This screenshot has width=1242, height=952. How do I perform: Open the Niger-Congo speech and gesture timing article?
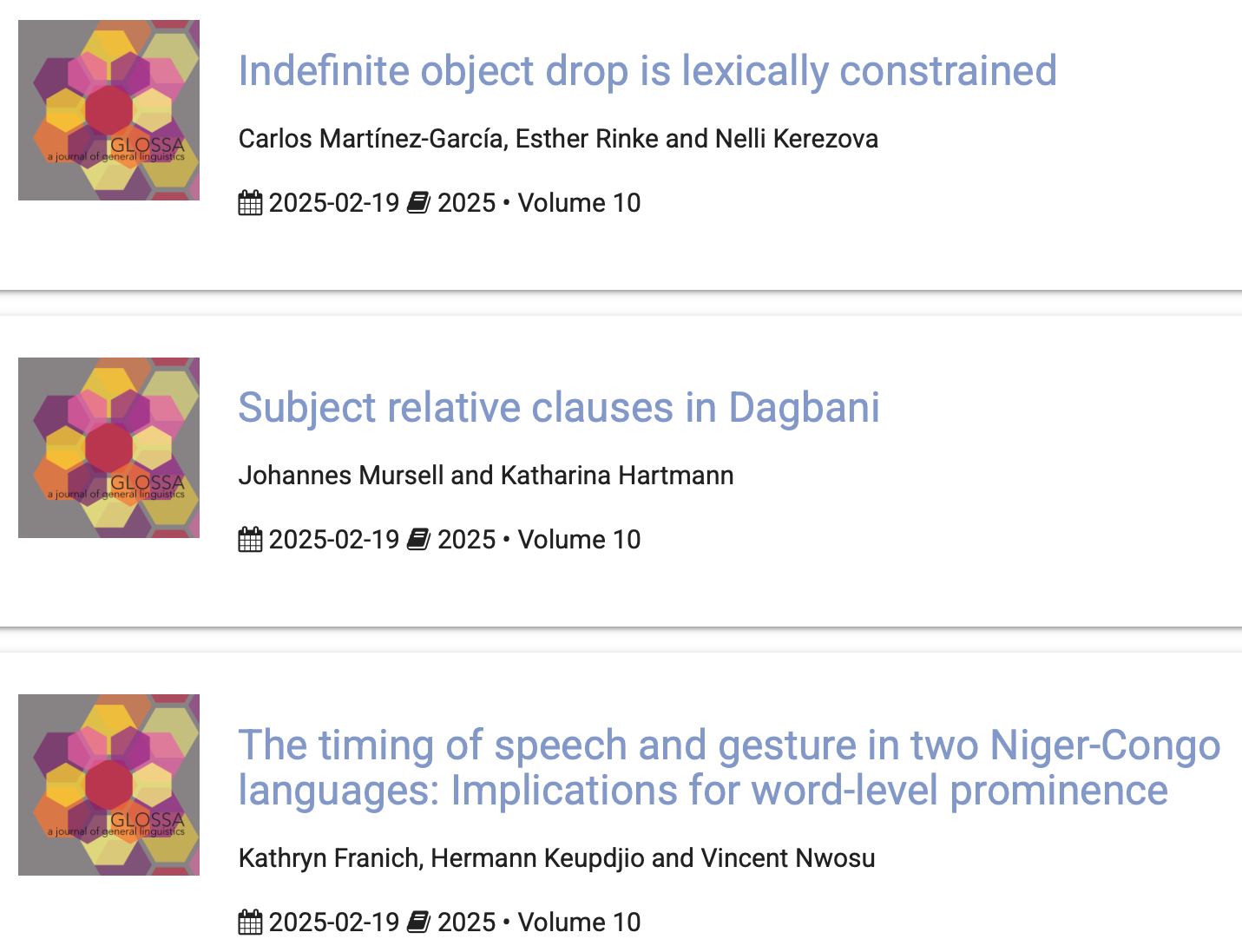pos(729,768)
